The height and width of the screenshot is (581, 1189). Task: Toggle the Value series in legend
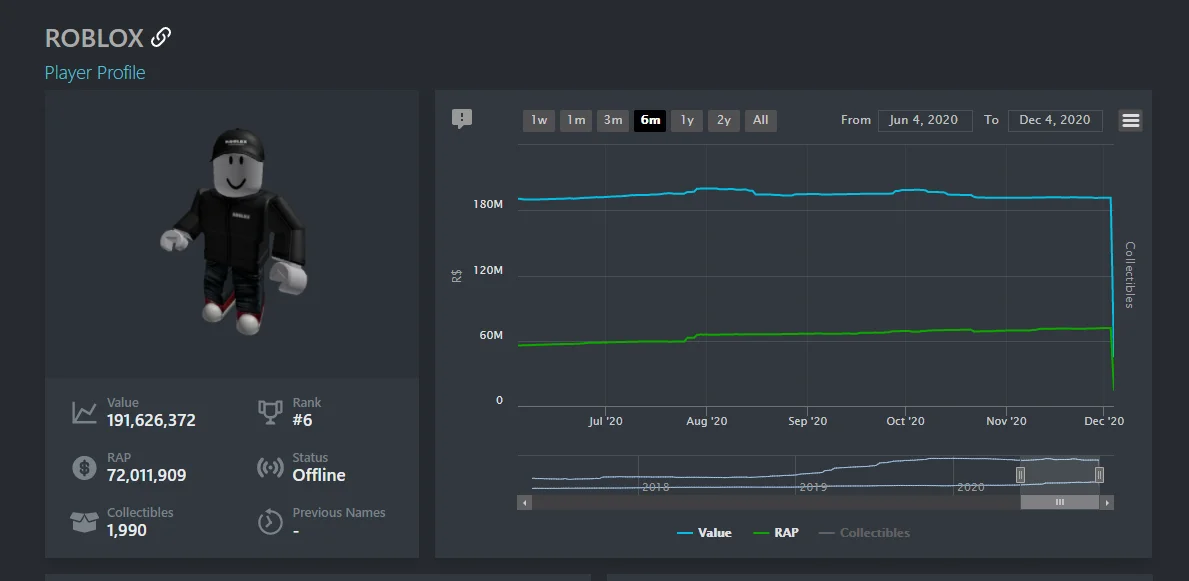[704, 533]
